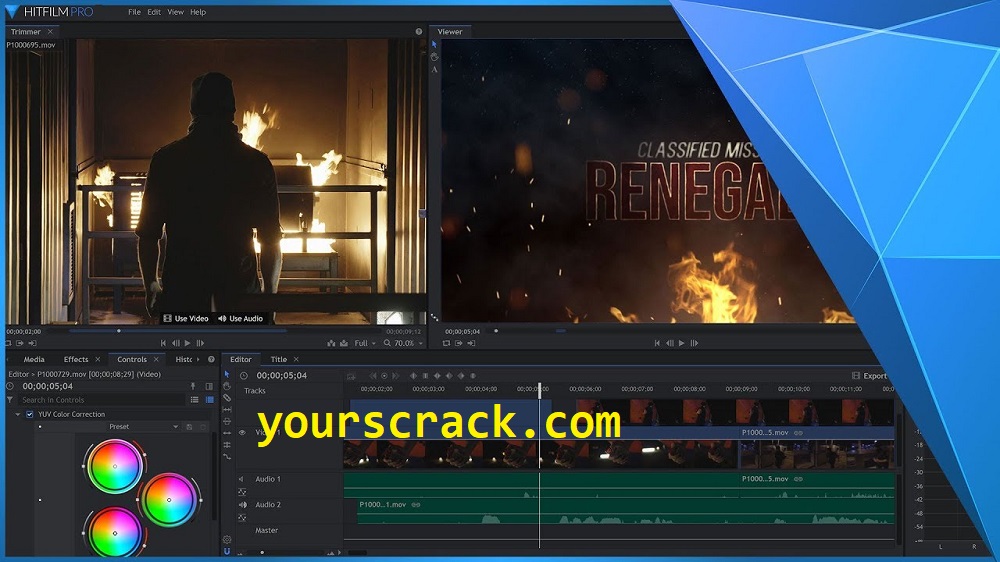Go to start in Viewer playback
Image resolution: width=1000 pixels, height=562 pixels.
[657, 343]
